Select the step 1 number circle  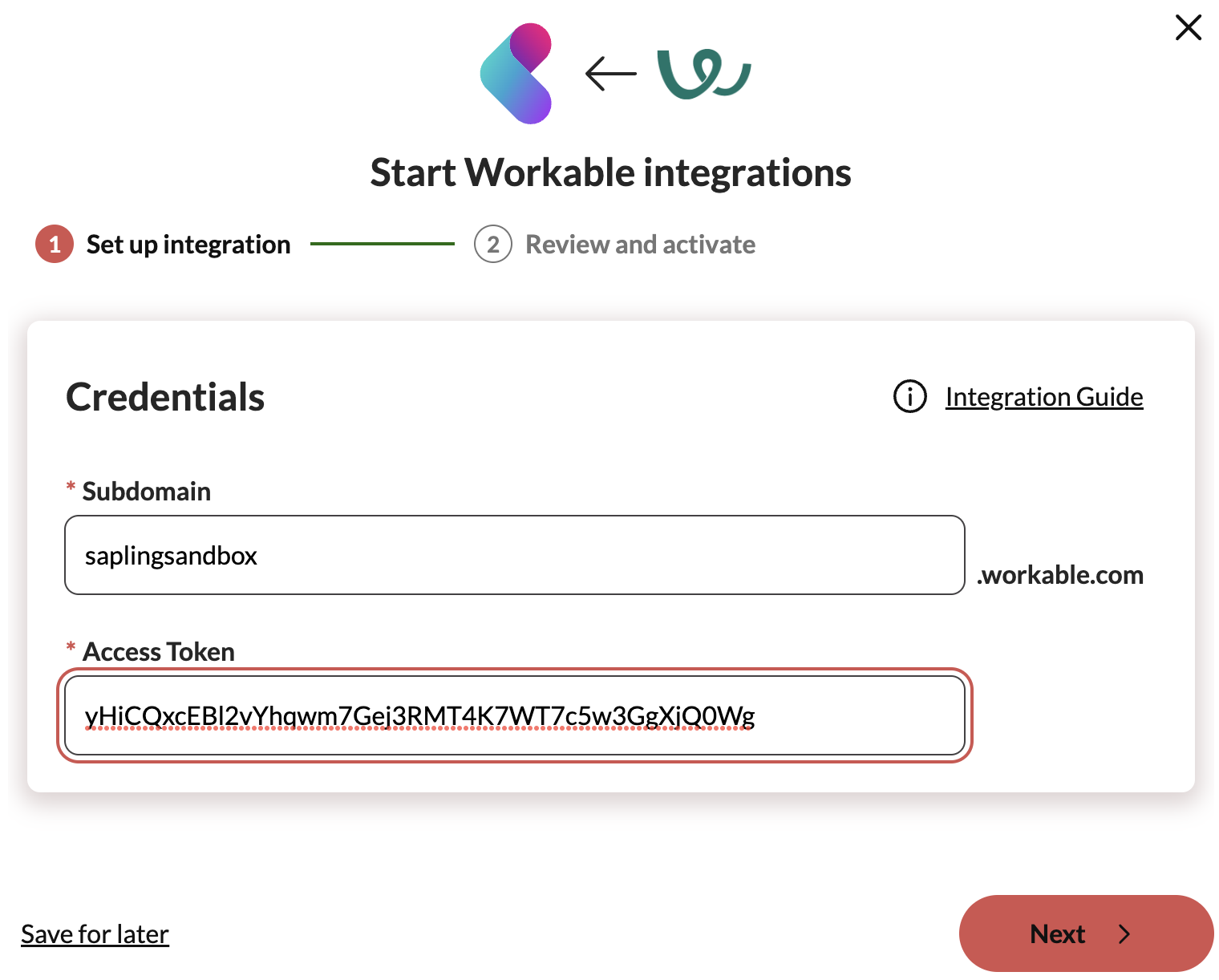pyautogui.click(x=55, y=245)
